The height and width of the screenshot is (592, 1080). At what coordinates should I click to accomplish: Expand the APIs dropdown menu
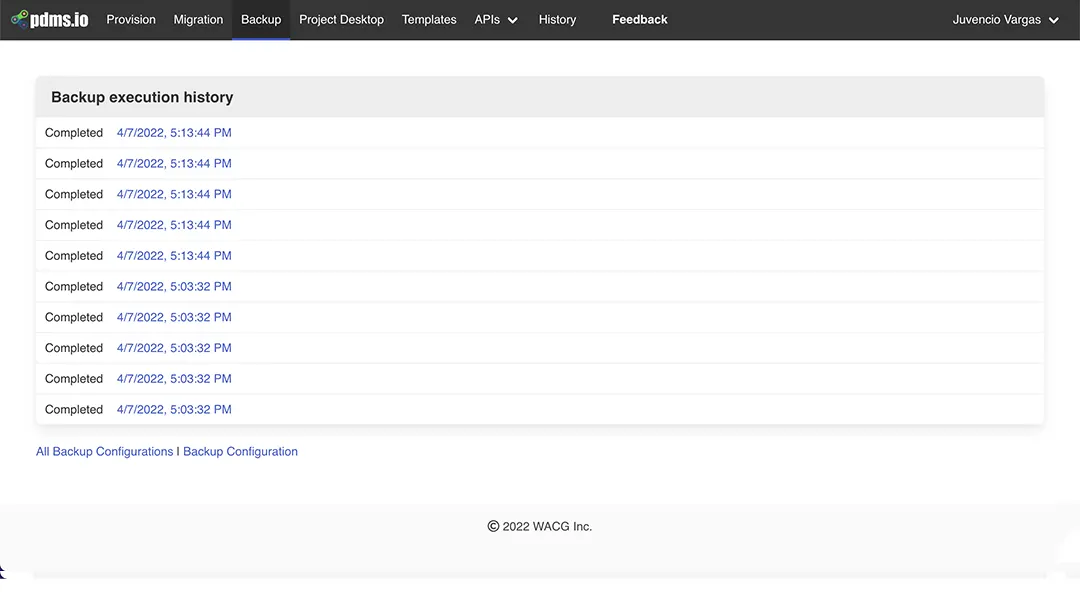click(496, 19)
